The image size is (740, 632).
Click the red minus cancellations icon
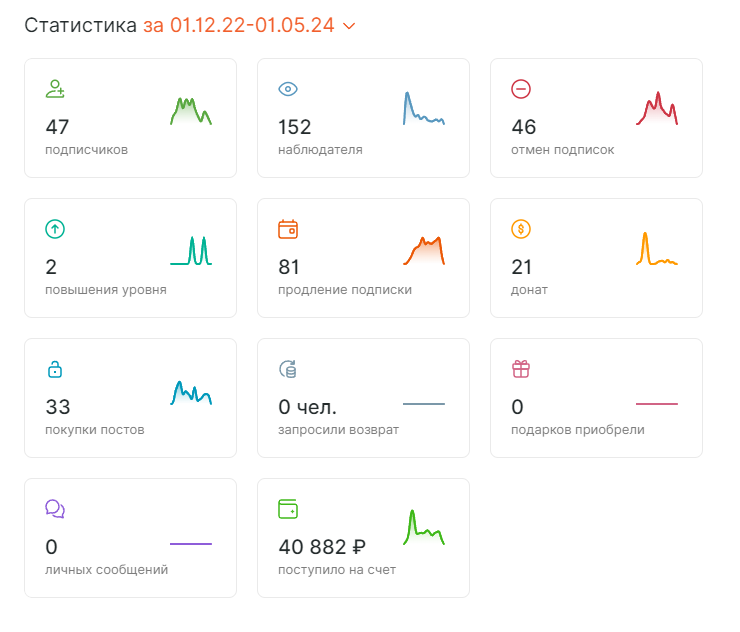point(521,89)
